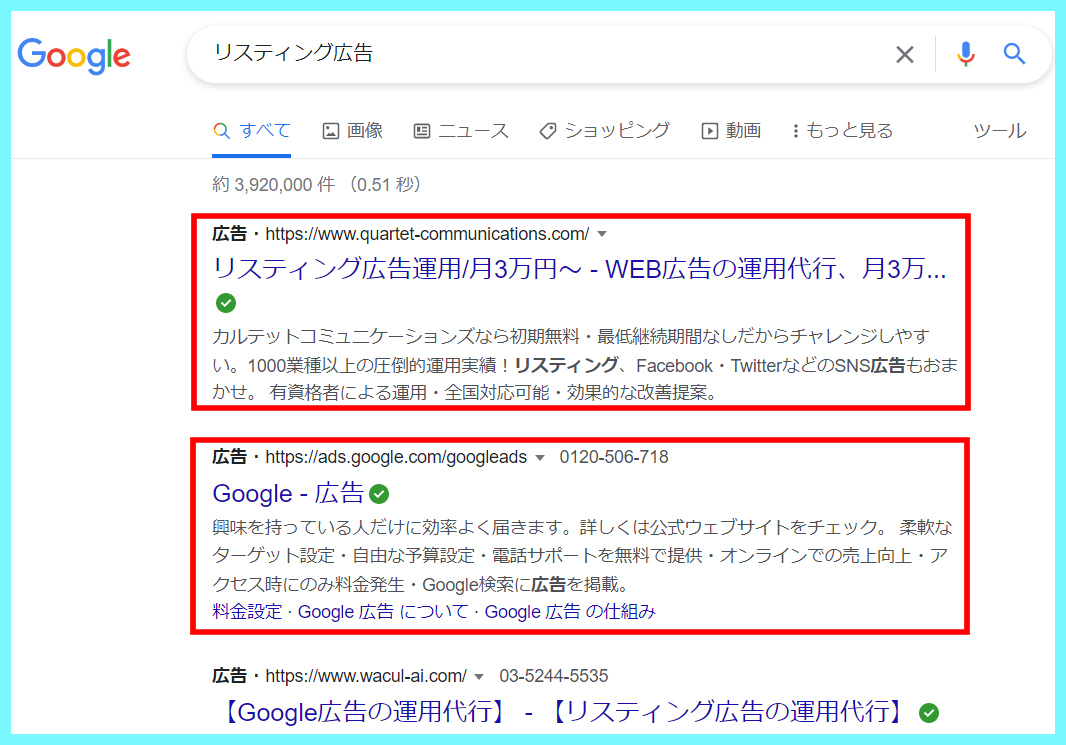Open the 【Google広告の運用代行】 ad title
The width and height of the screenshot is (1066, 745).
pyautogui.click(x=563, y=712)
